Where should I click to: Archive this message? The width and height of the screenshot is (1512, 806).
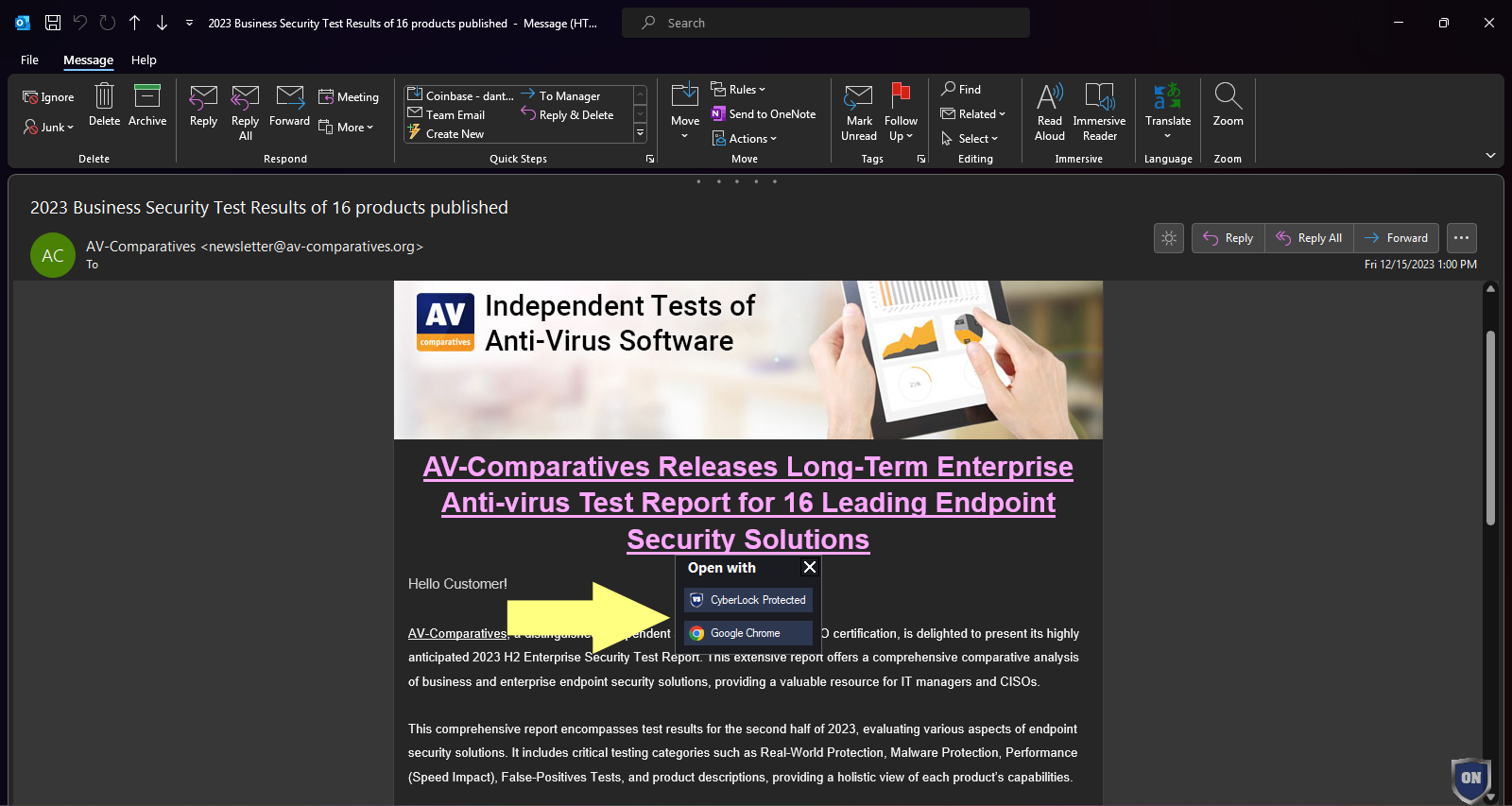click(147, 104)
